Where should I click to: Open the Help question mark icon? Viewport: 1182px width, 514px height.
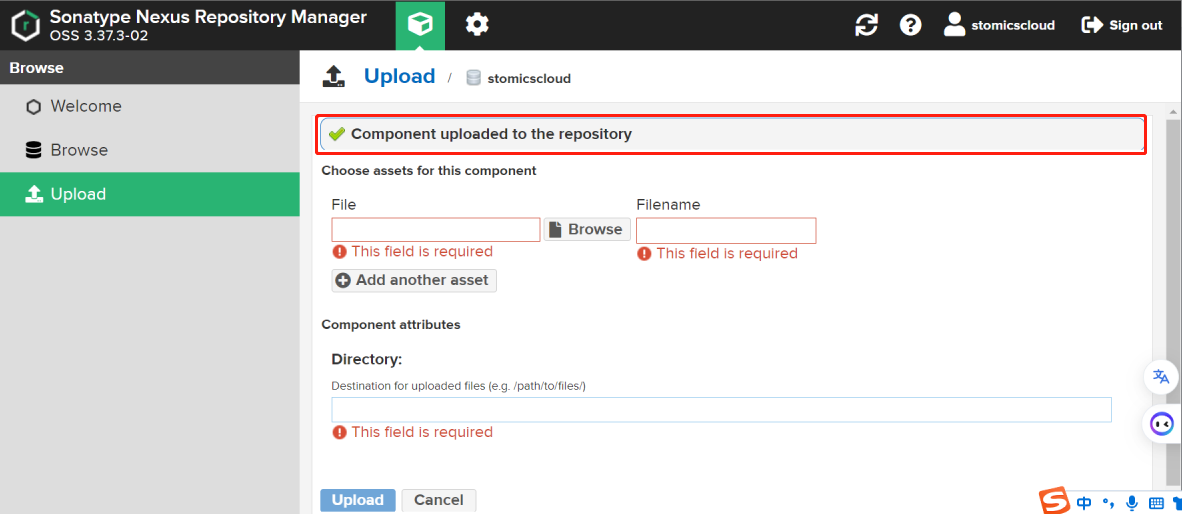pyautogui.click(x=910, y=25)
